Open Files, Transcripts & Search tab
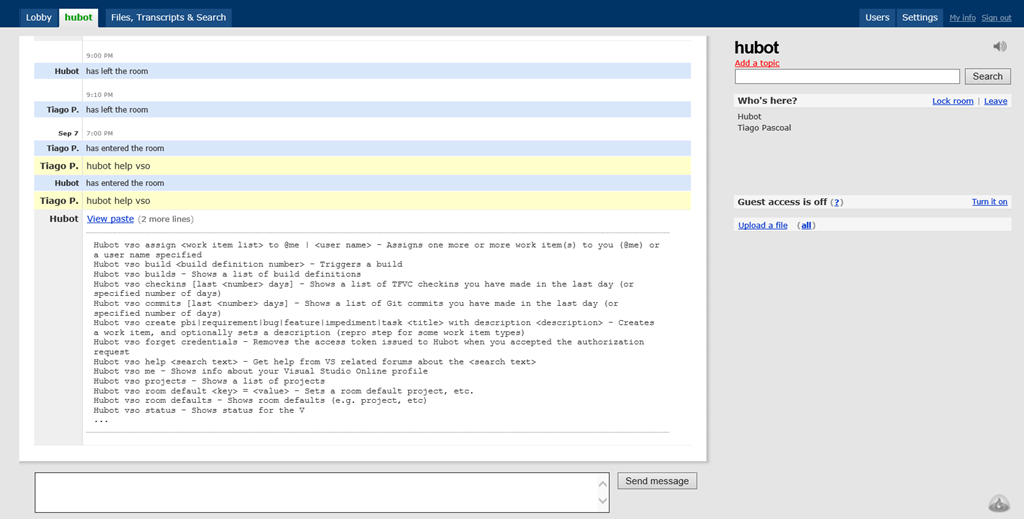The image size is (1024, 519). click(168, 17)
